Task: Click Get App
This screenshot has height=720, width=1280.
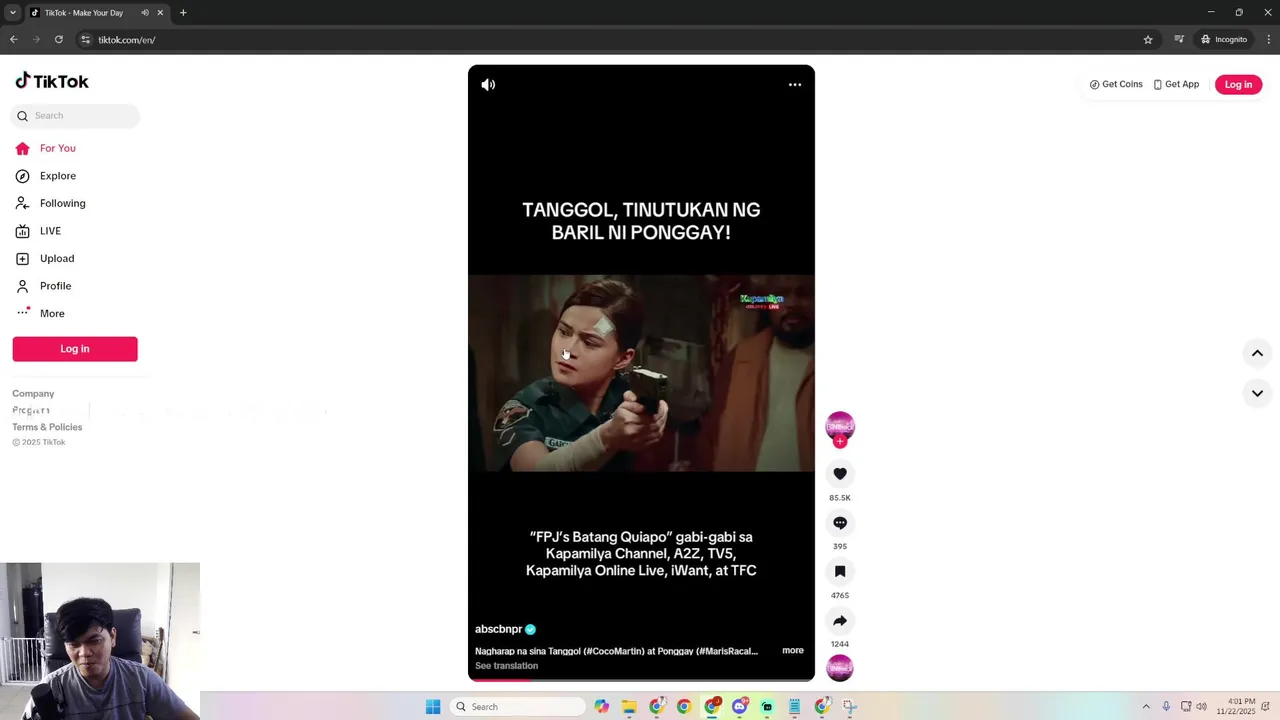Action: click(x=1176, y=85)
